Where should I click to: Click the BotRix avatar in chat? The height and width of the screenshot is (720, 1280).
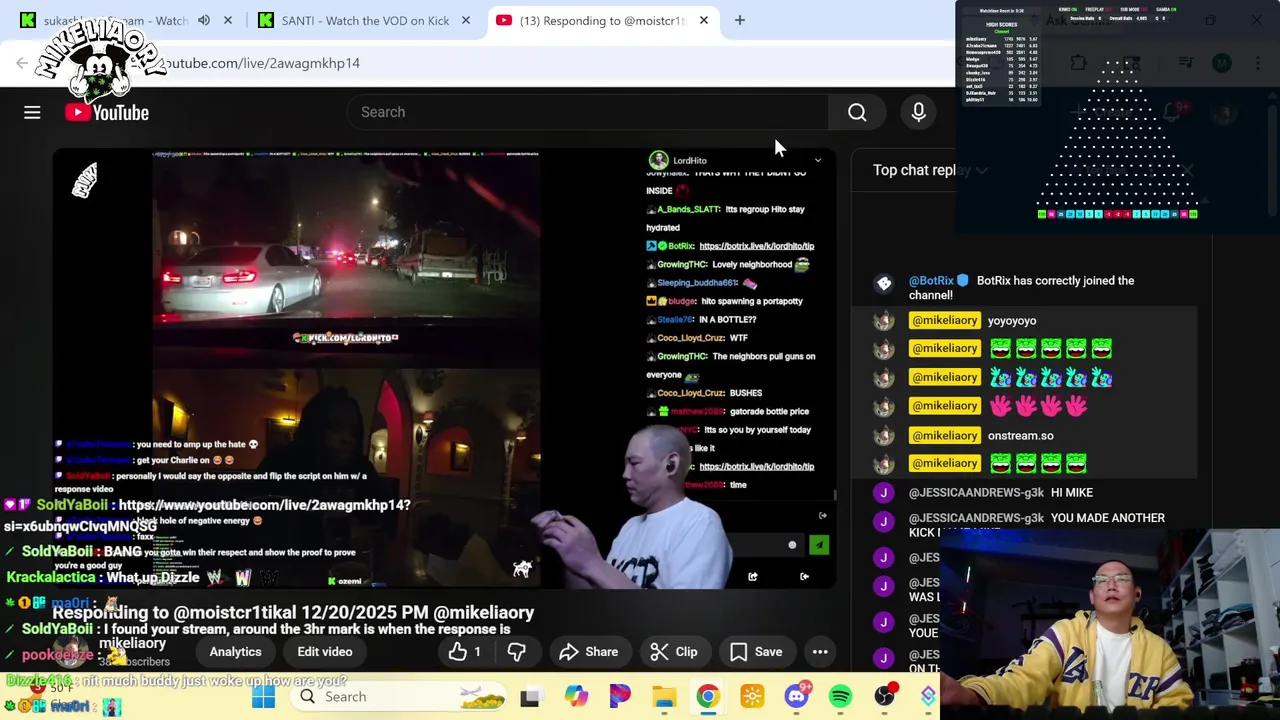884,285
